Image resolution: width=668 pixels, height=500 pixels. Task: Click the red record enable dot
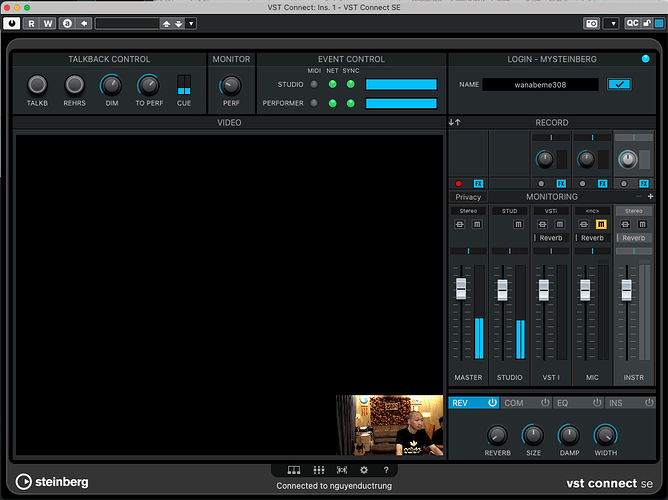[458, 184]
